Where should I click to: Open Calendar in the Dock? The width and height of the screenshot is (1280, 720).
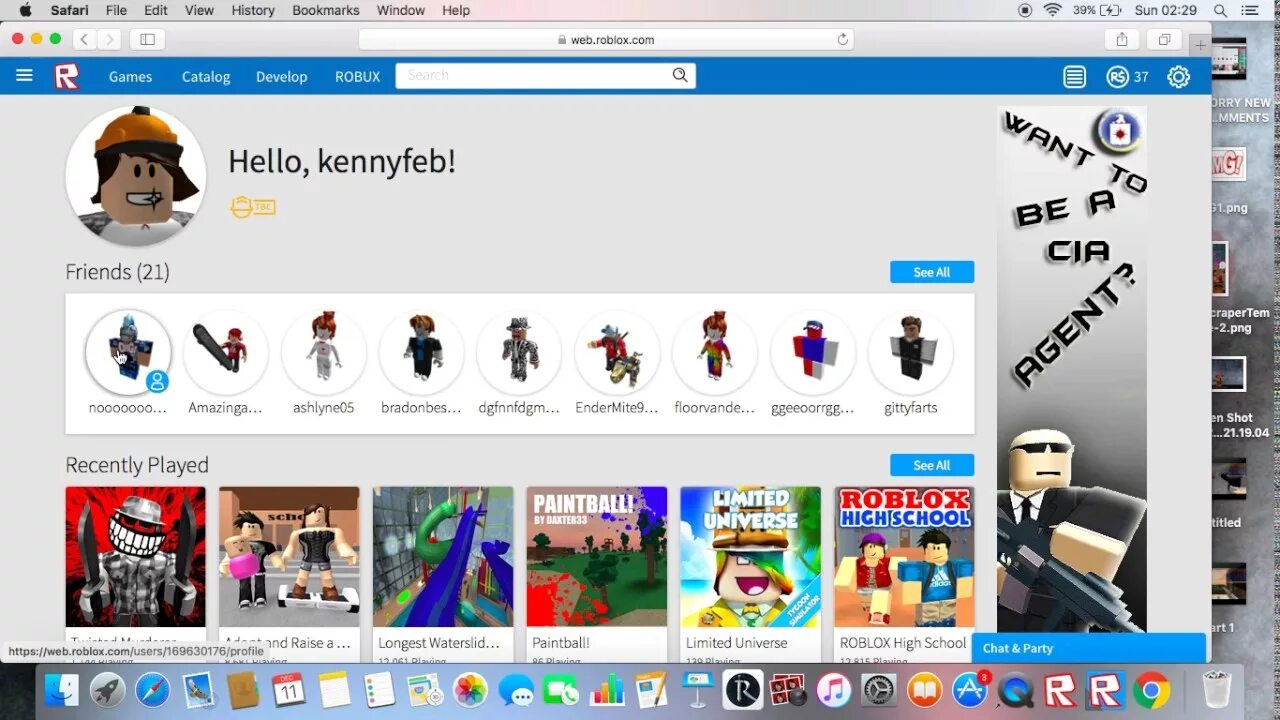point(288,690)
